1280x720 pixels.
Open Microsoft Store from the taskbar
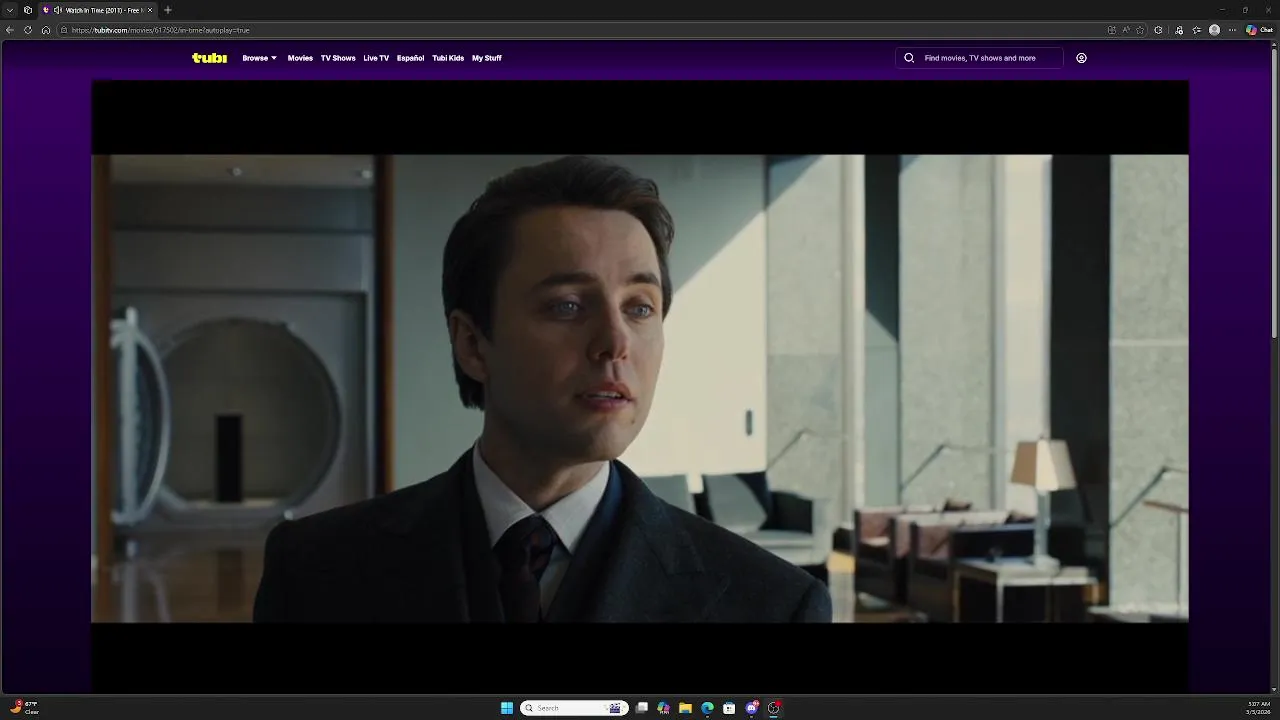(x=729, y=708)
